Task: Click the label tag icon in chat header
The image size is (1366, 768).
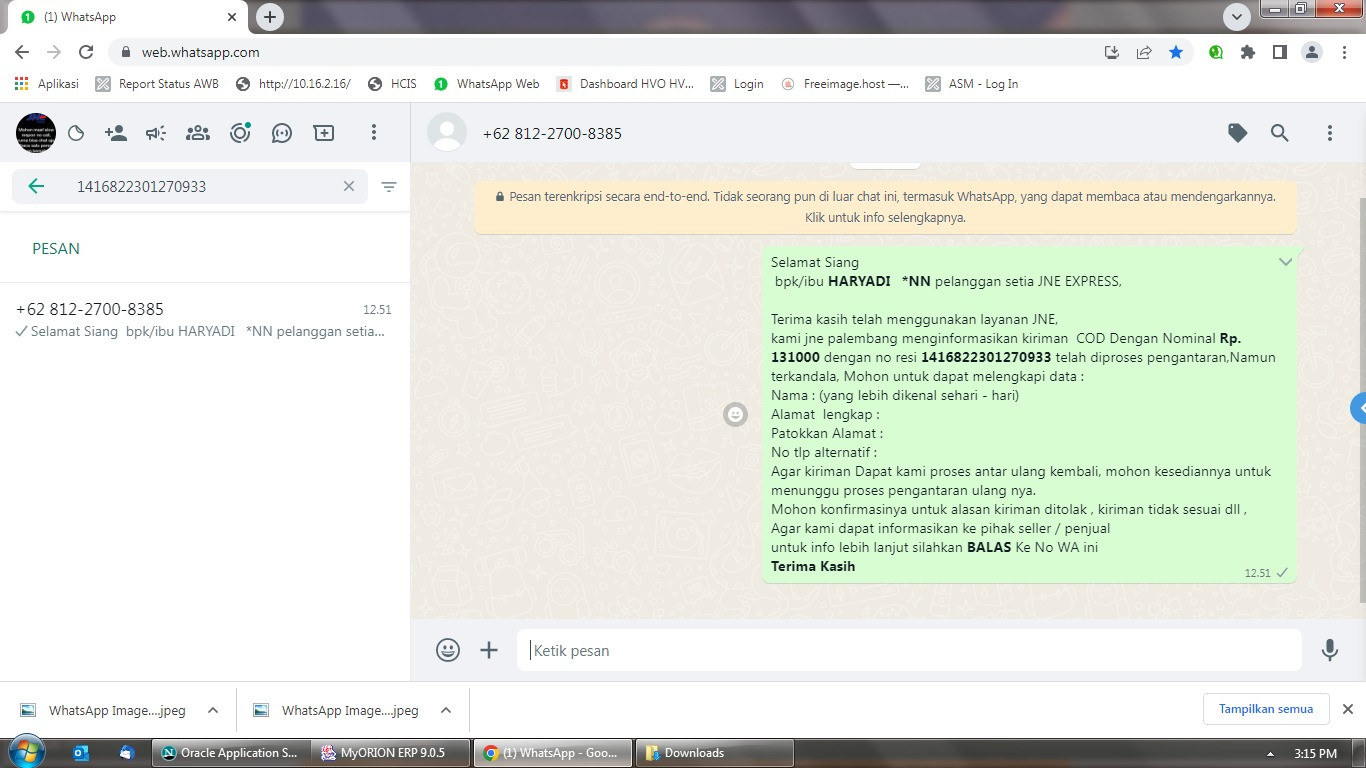Action: coord(1238,133)
